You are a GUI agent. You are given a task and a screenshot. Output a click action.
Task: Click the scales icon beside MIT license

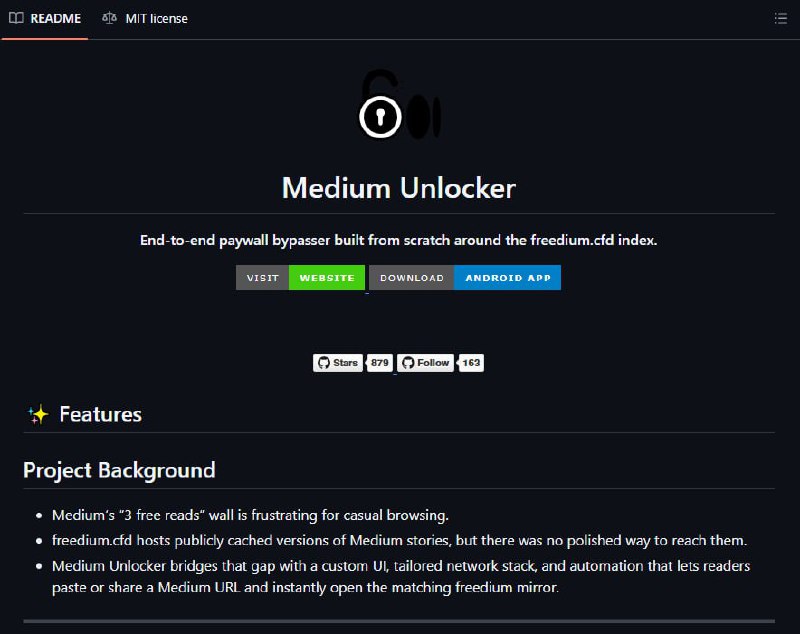109,18
